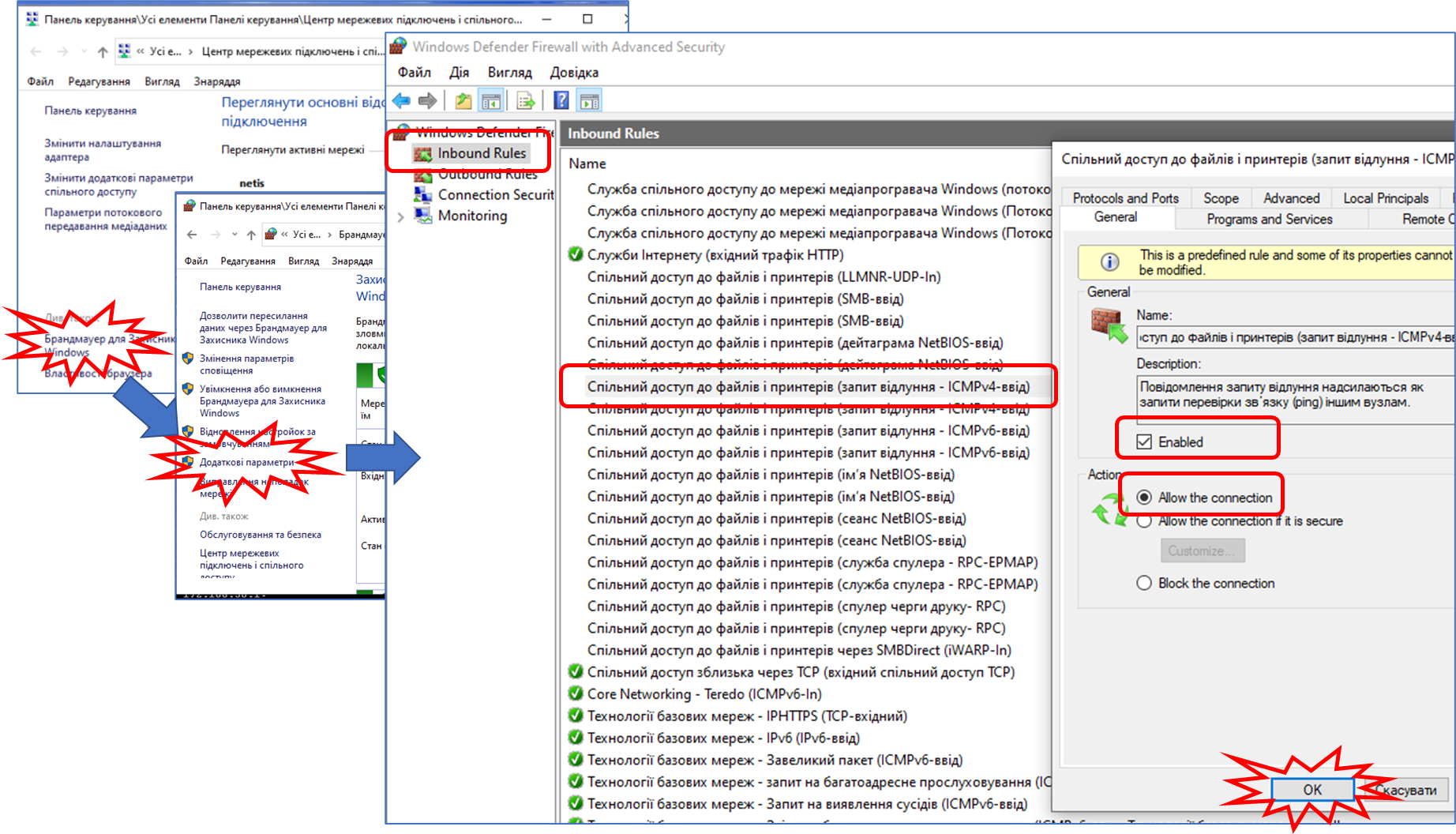Open Файл menu in firewall console
Viewport: 1456px width, 834px height.
coord(415,73)
